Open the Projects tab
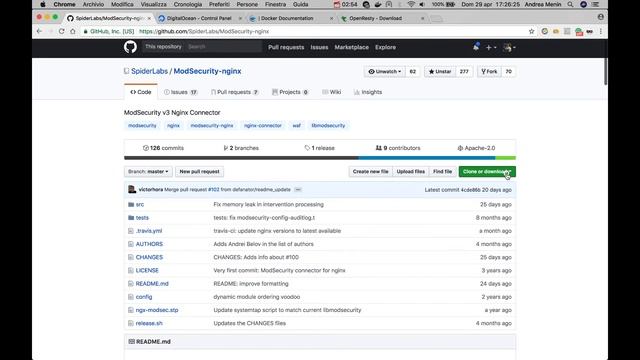Viewport: 640px width, 360px height. 290,92
